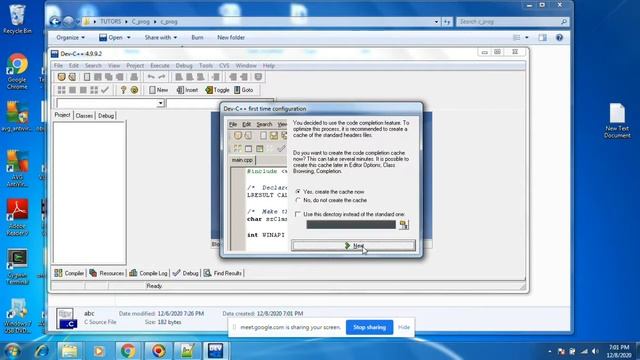The width and height of the screenshot is (640, 360).
Task: Open the left combo box below the toolbar
Action: [160, 103]
